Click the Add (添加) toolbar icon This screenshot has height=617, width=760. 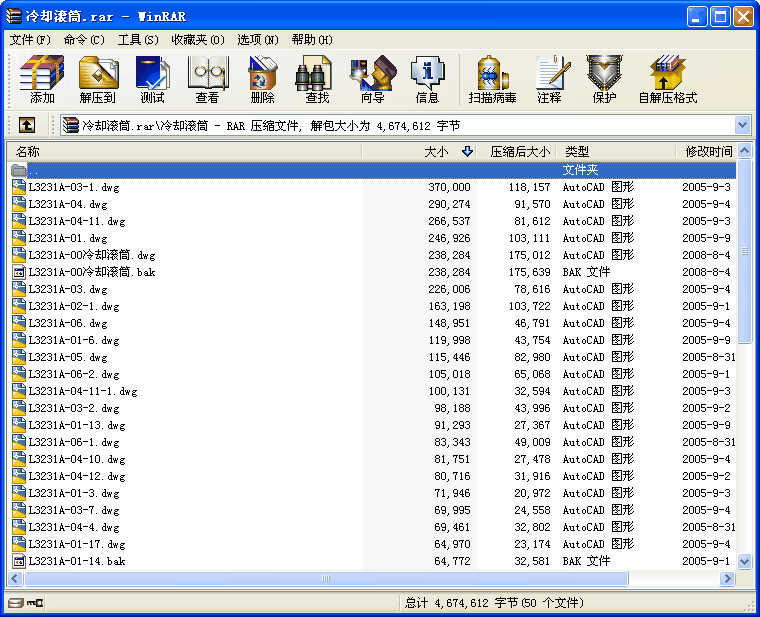[x=42, y=80]
